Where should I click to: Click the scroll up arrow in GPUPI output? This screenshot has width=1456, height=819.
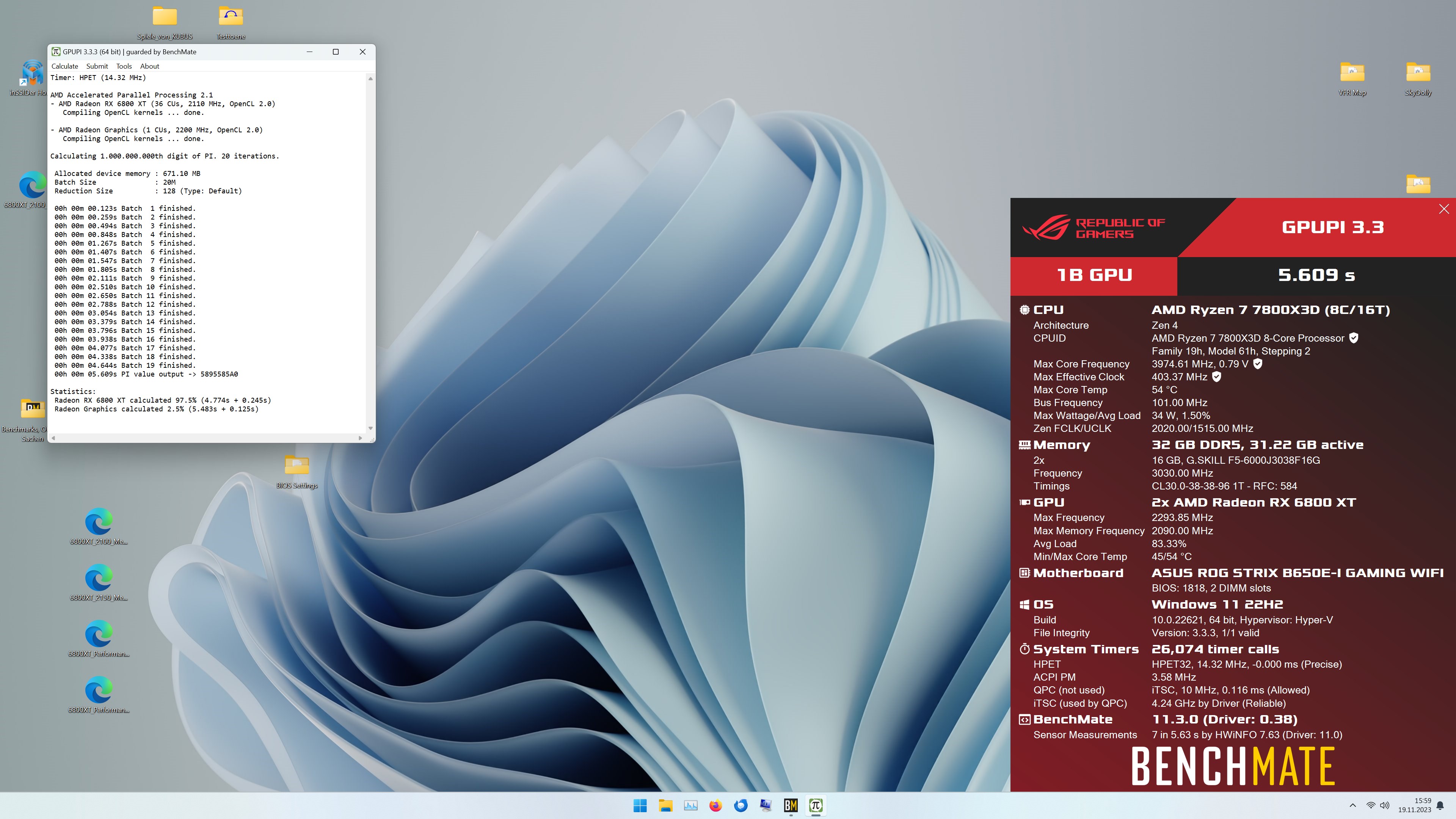click(370, 78)
